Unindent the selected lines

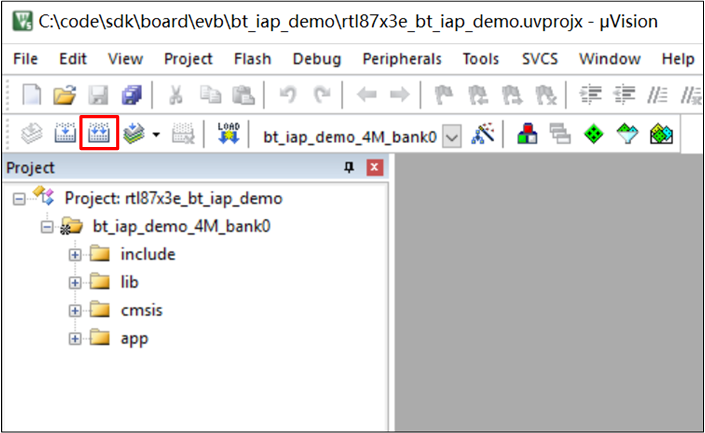pos(624,95)
